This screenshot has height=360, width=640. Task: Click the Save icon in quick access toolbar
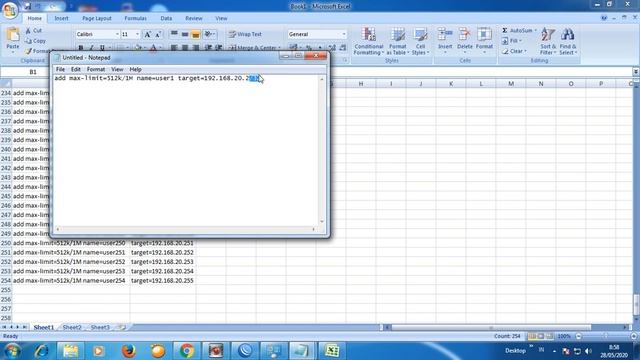[x=28, y=6]
